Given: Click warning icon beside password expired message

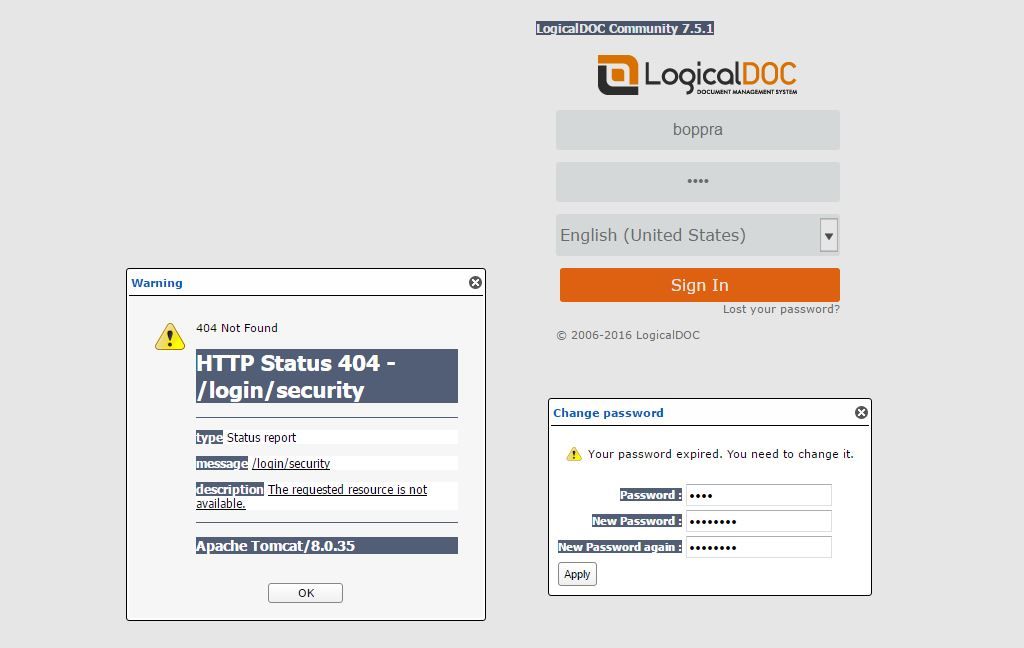Looking at the screenshot, I should point(573,454).
